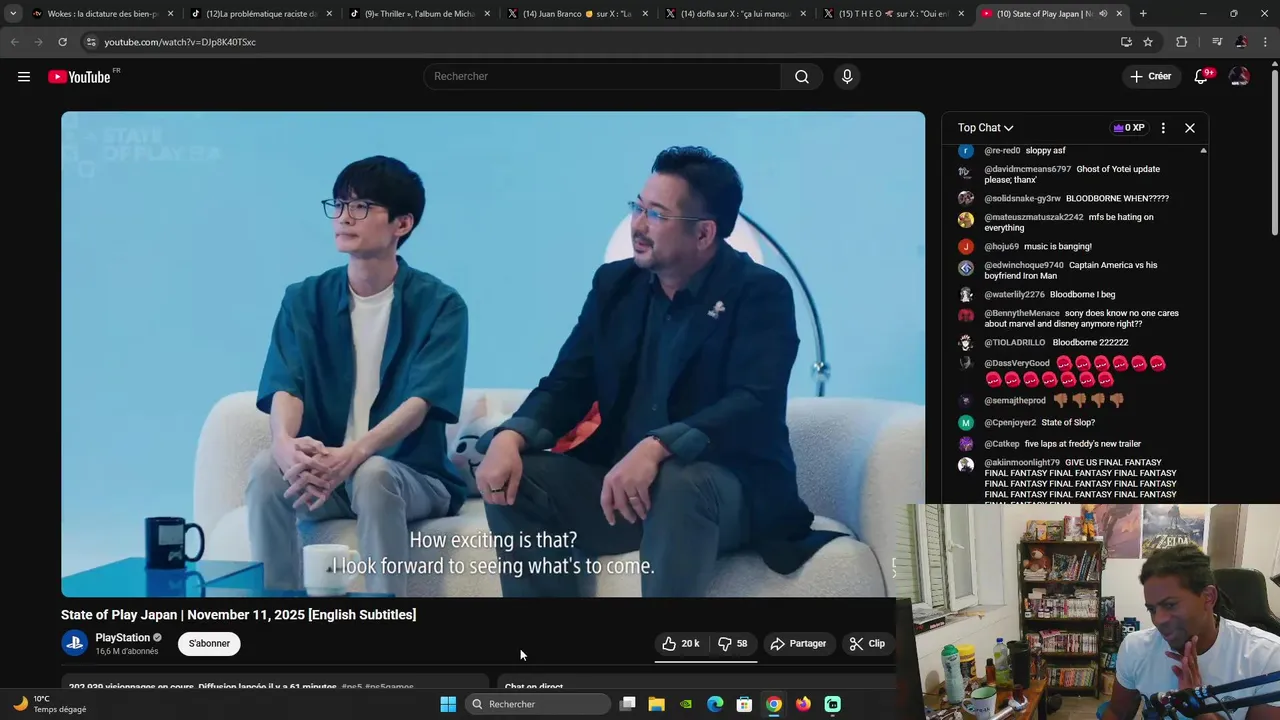Open Microsoft Edge from taskbar
The image size is (1280, 720).
pos(715,704)
